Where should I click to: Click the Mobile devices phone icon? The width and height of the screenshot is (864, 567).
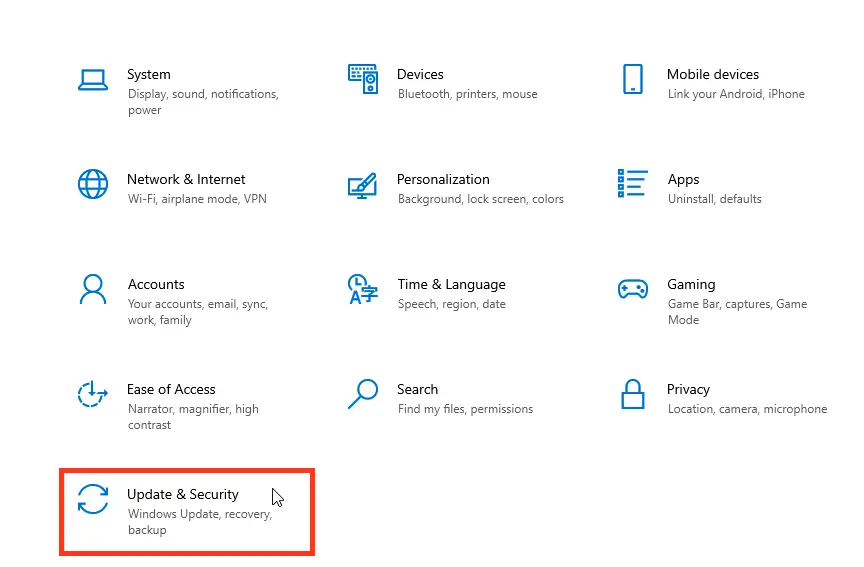[633, 79]
